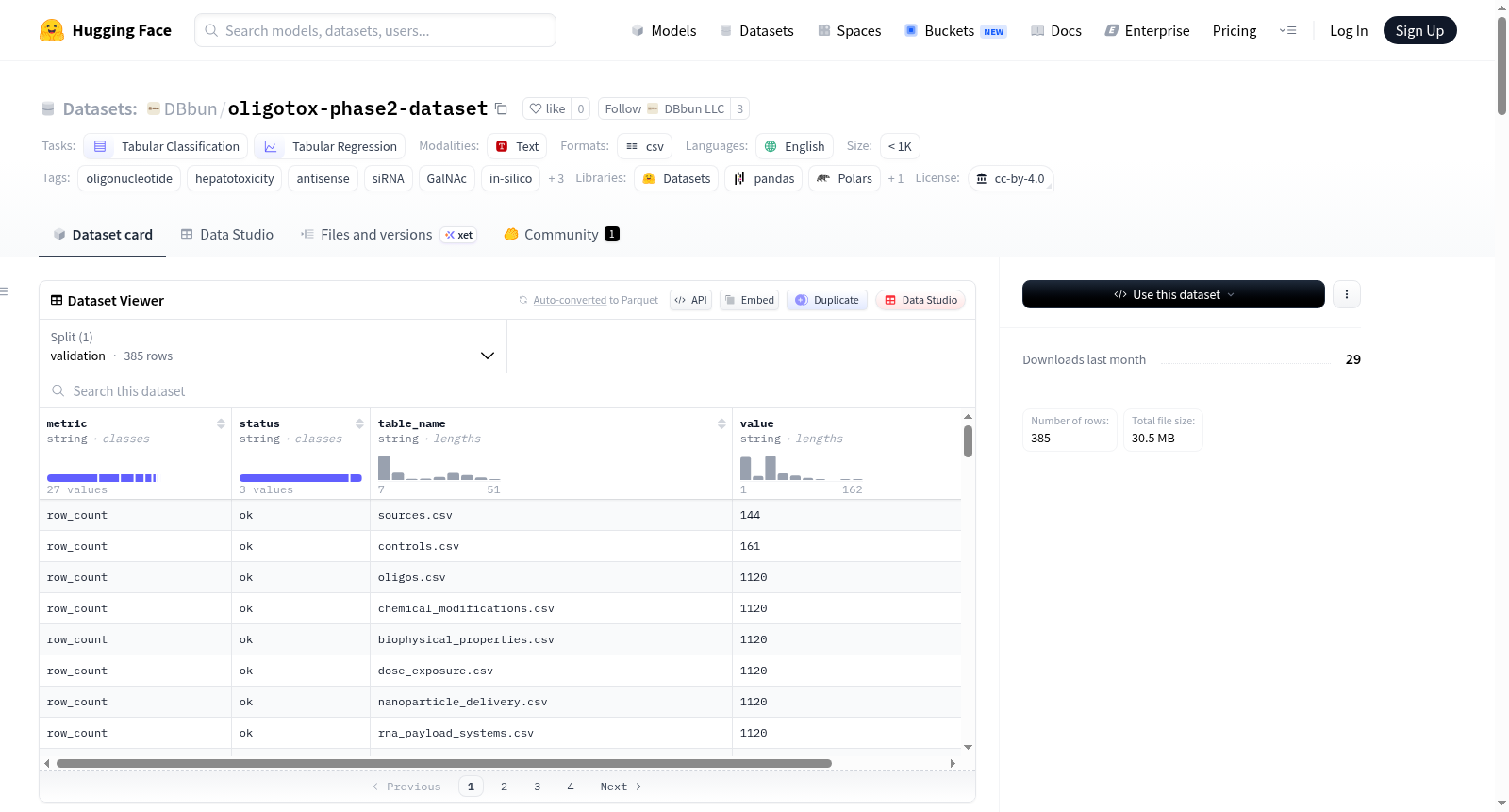Select the hepatotoxicity tag
Image resolution: width=1509 pixels, height=812 pixels.
coord(235,178)
